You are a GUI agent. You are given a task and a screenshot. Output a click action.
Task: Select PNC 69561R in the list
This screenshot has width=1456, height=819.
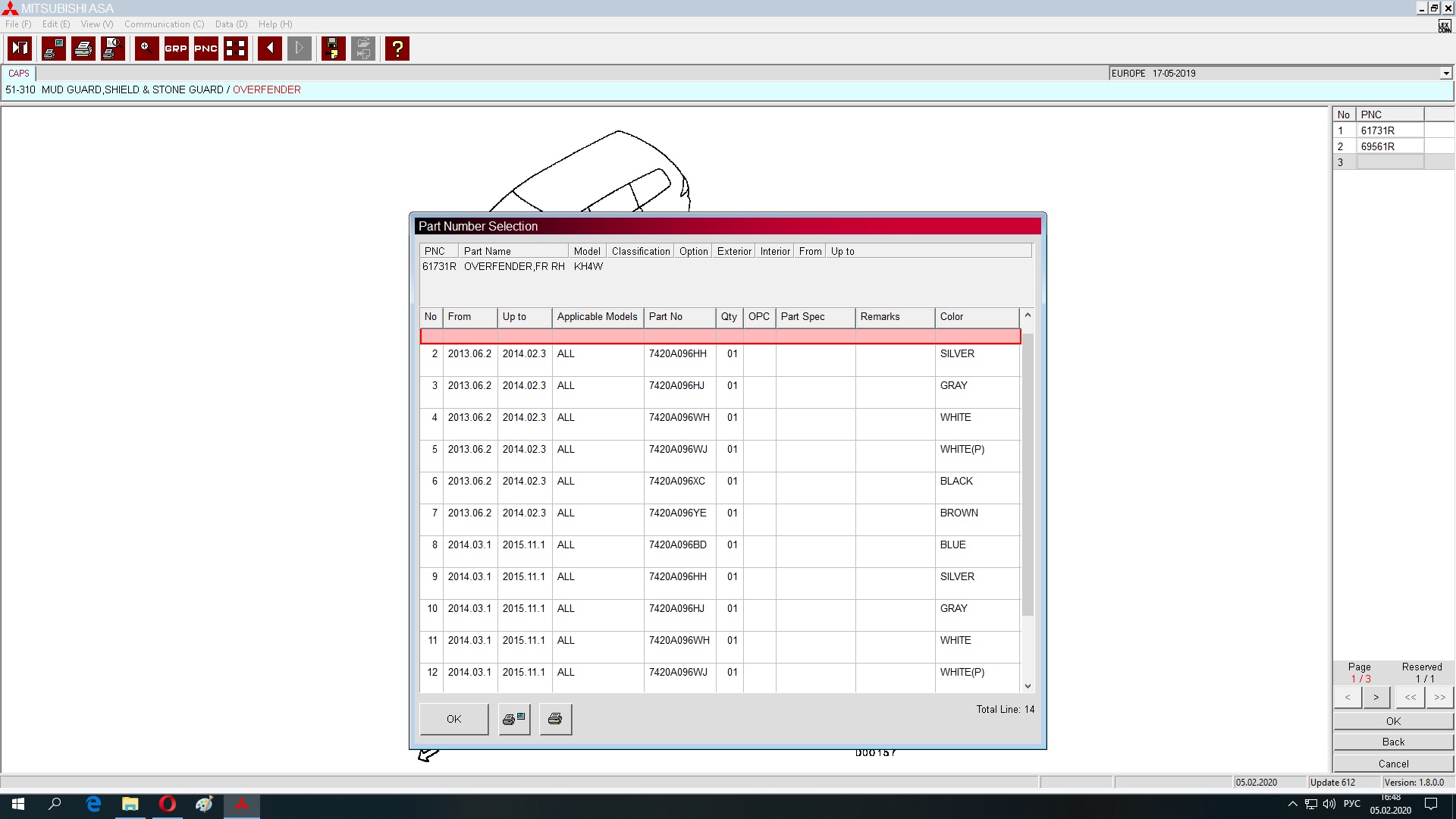[1377, 146]
